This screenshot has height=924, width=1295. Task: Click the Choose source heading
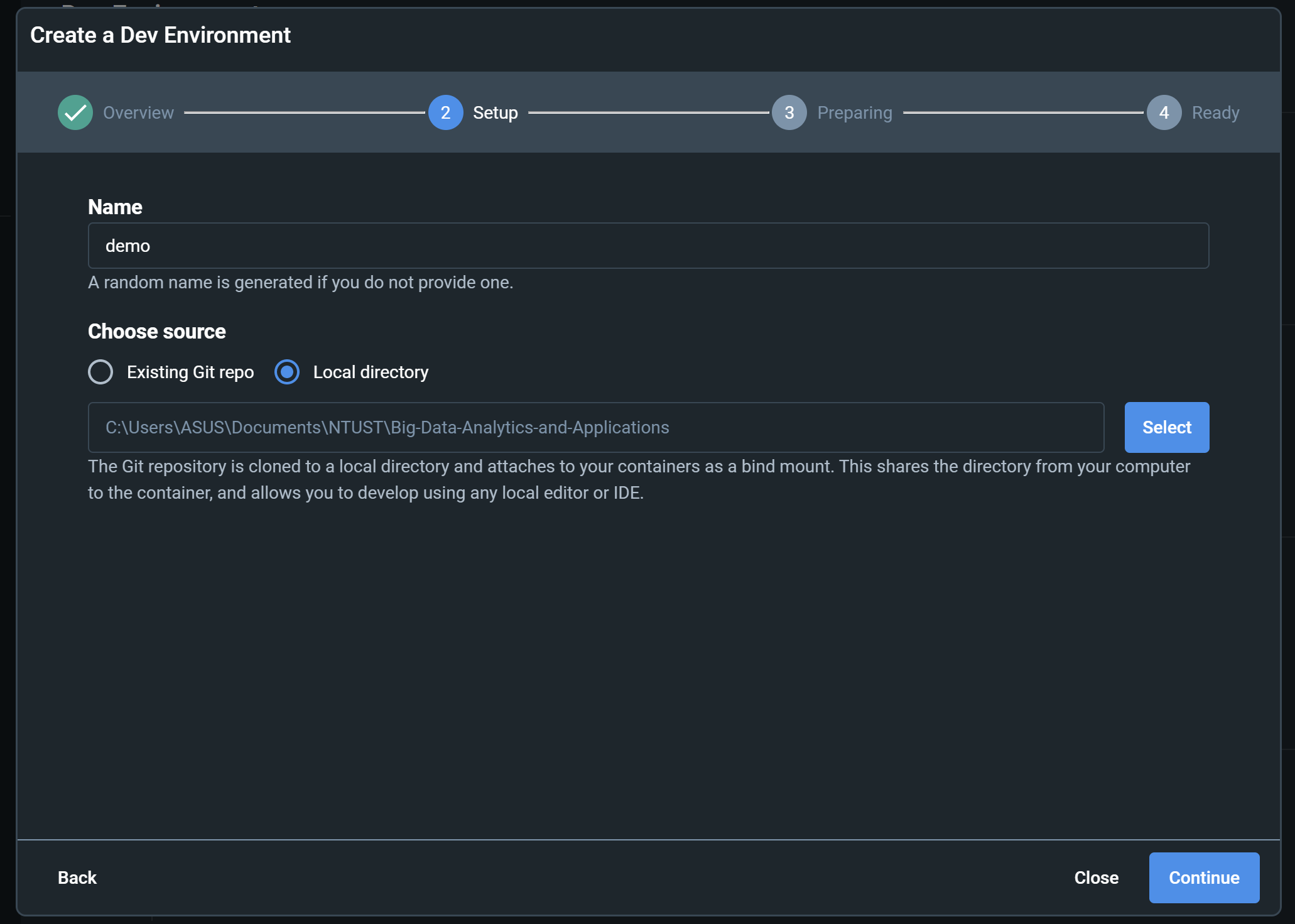156,331
